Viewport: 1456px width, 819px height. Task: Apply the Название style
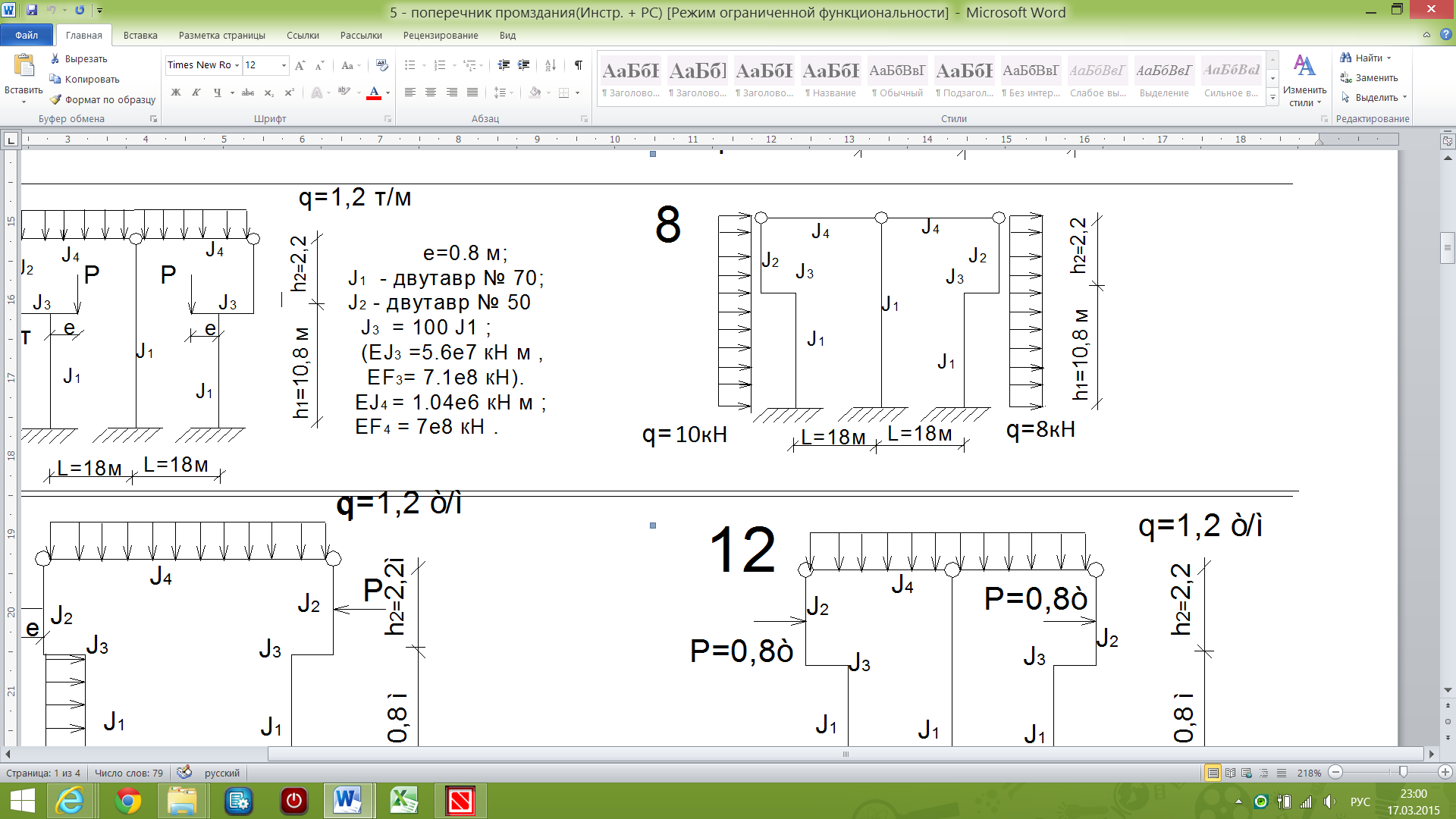(x=831, y=77)
